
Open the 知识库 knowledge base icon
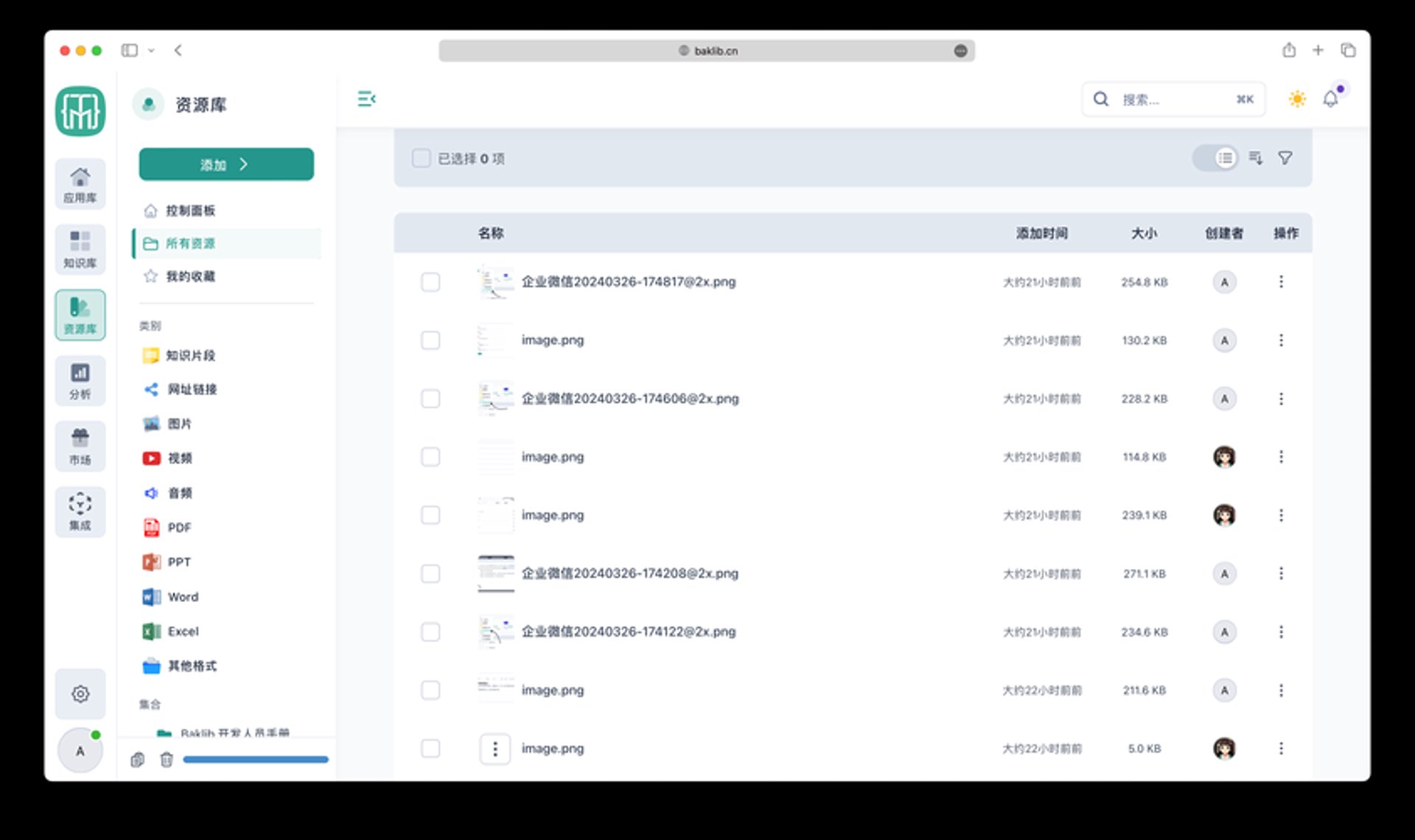coord(80,250)
